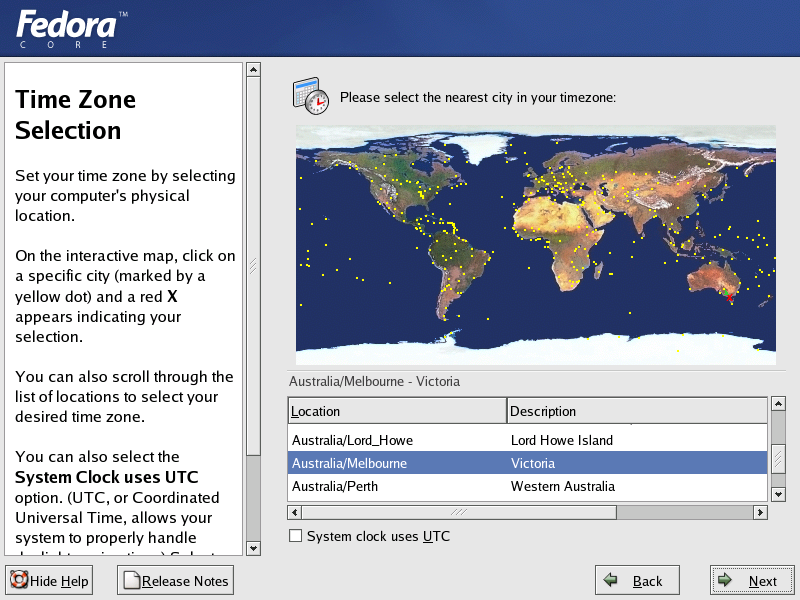Click help panel vertical scrollbar thumb
The image size is (800, 600).
(x=254, y=266)
